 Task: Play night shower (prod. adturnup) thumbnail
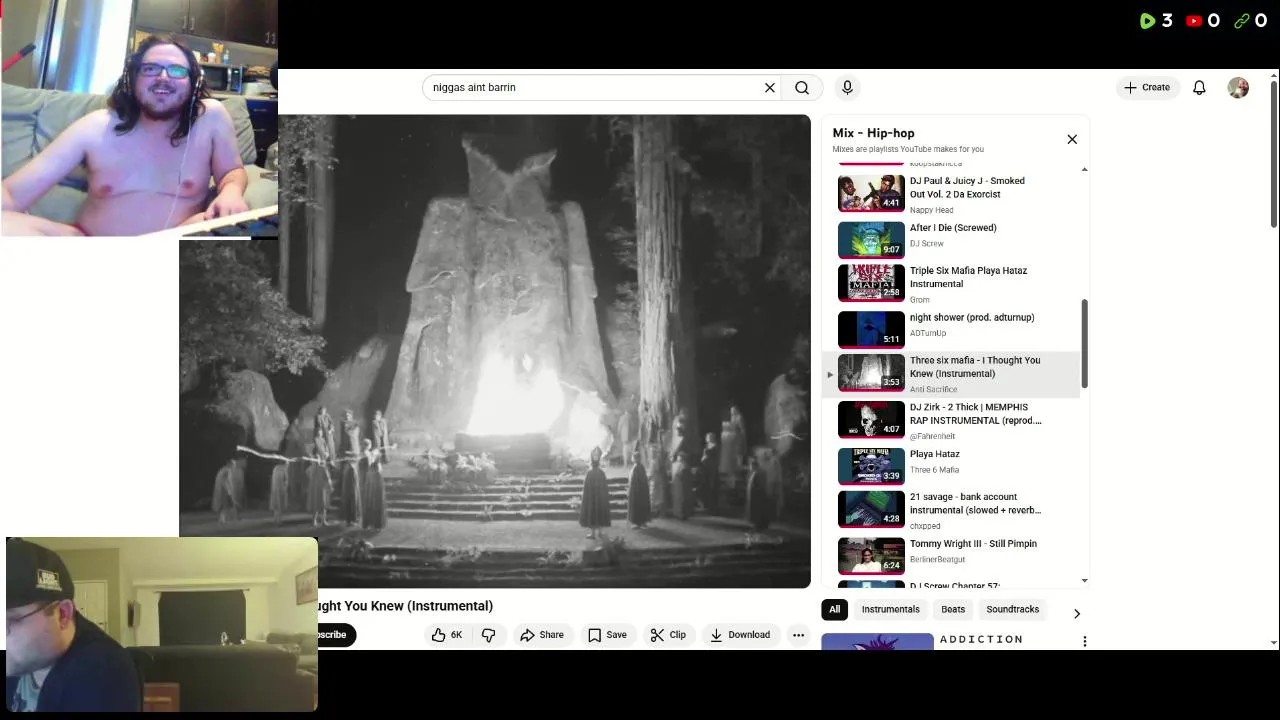pos(871,330)
